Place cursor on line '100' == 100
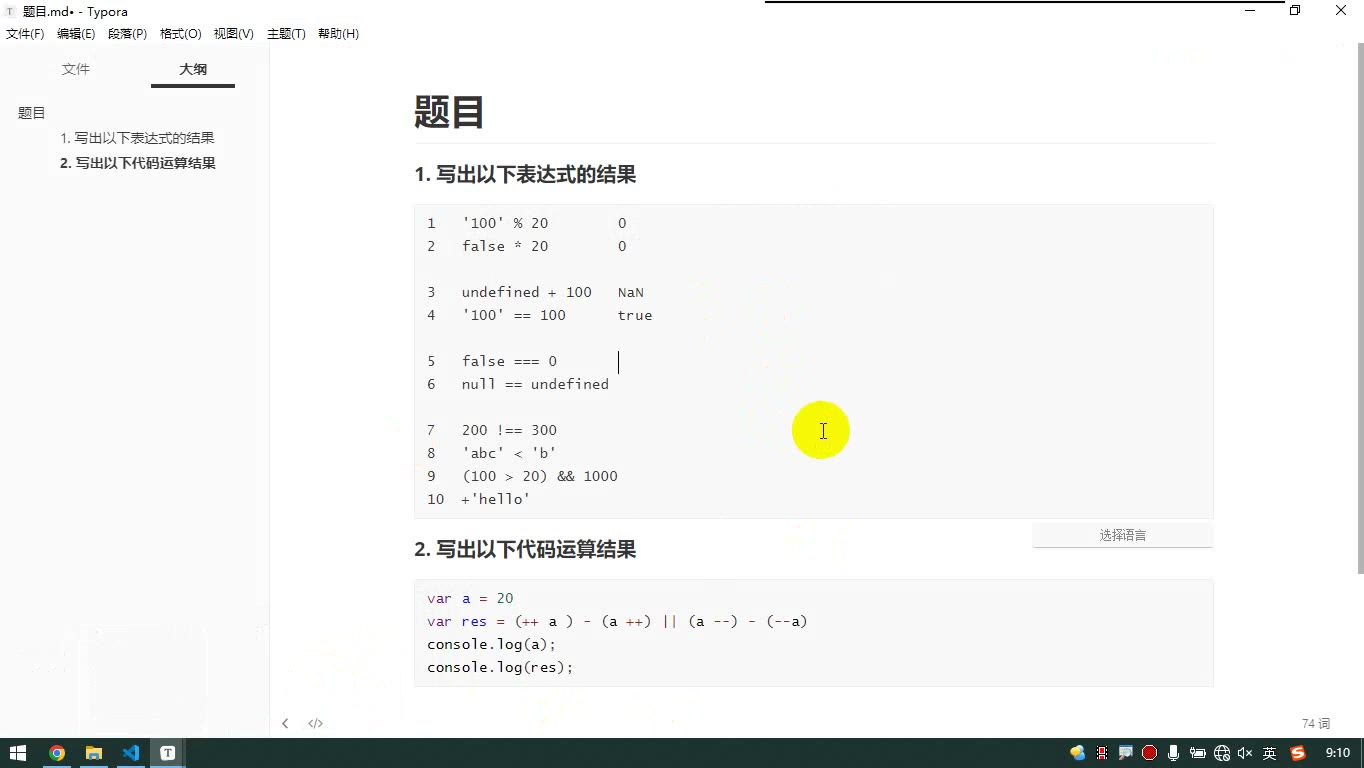The height and width of the screenshot is (768, 1364). 514,315
